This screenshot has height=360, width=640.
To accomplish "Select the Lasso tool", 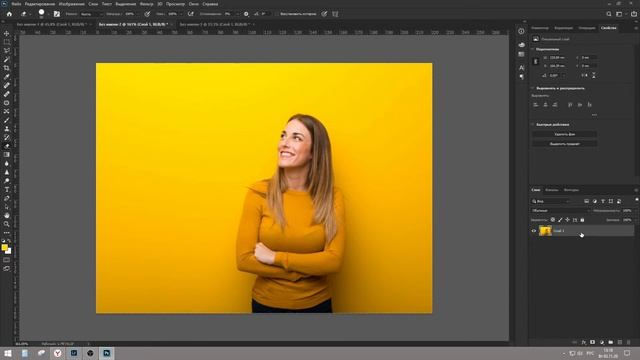I will 7,51.
